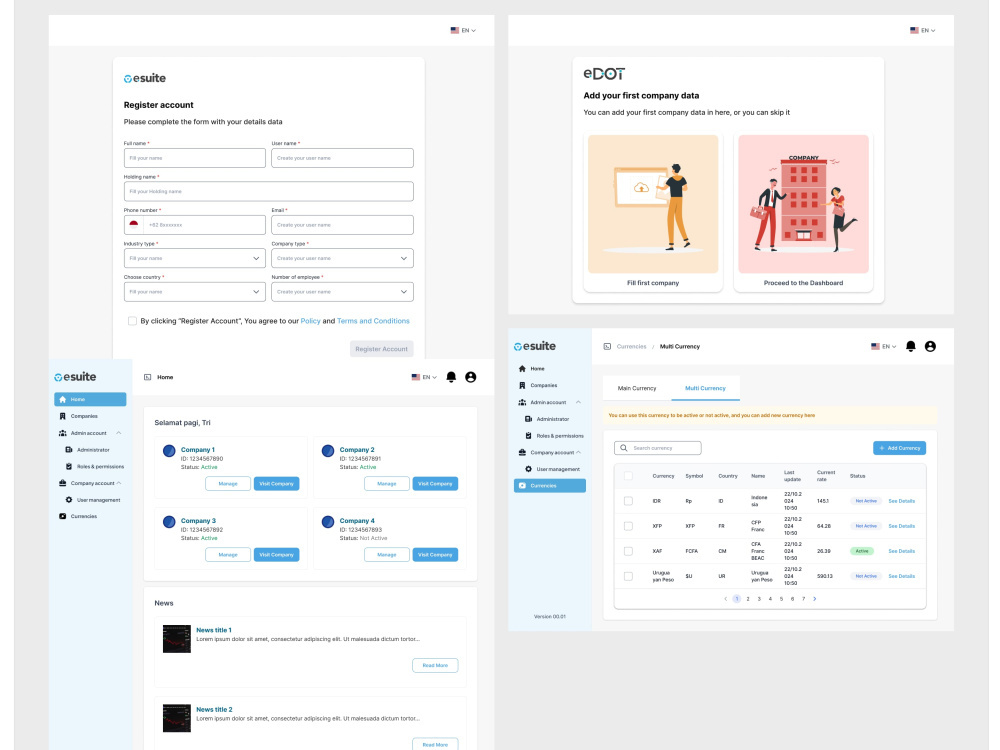Click into the Full name field

pos(195,158)
